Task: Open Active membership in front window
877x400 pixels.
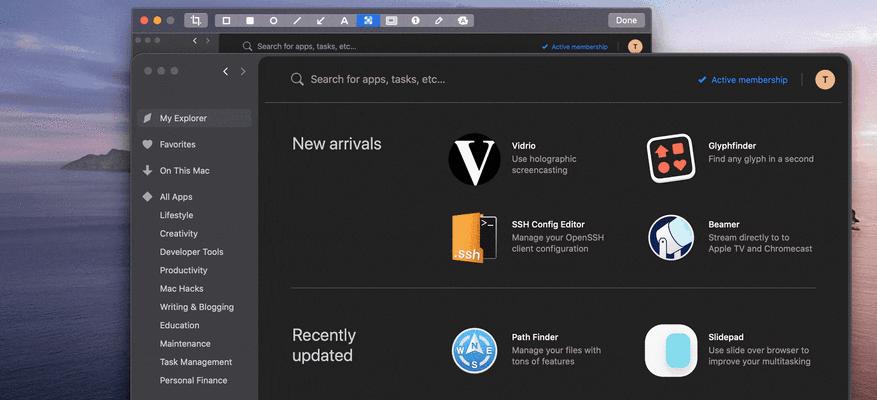Action: pos(743,80)
